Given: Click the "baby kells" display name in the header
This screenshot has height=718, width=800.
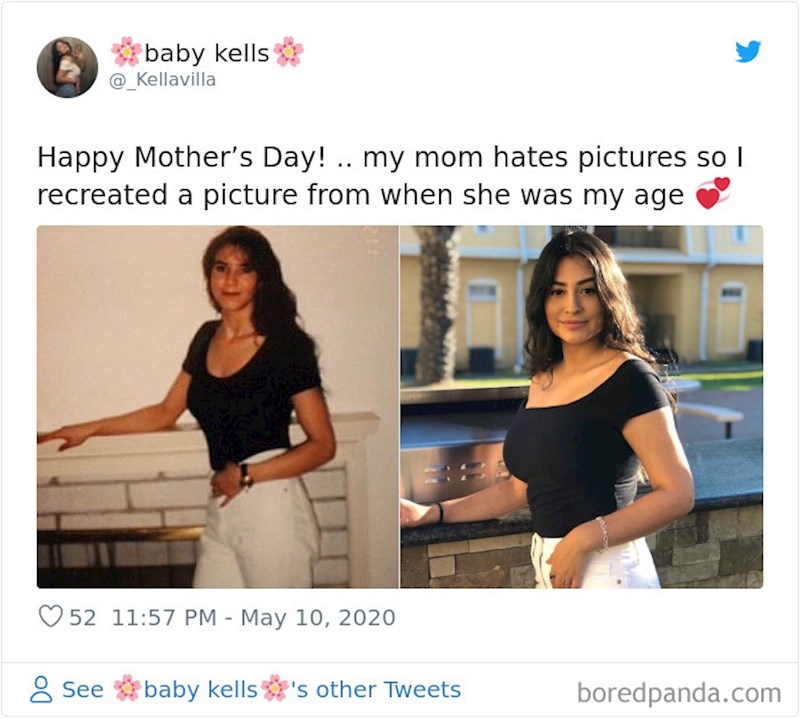Looking at the screenshot, I should coord(207,53).
